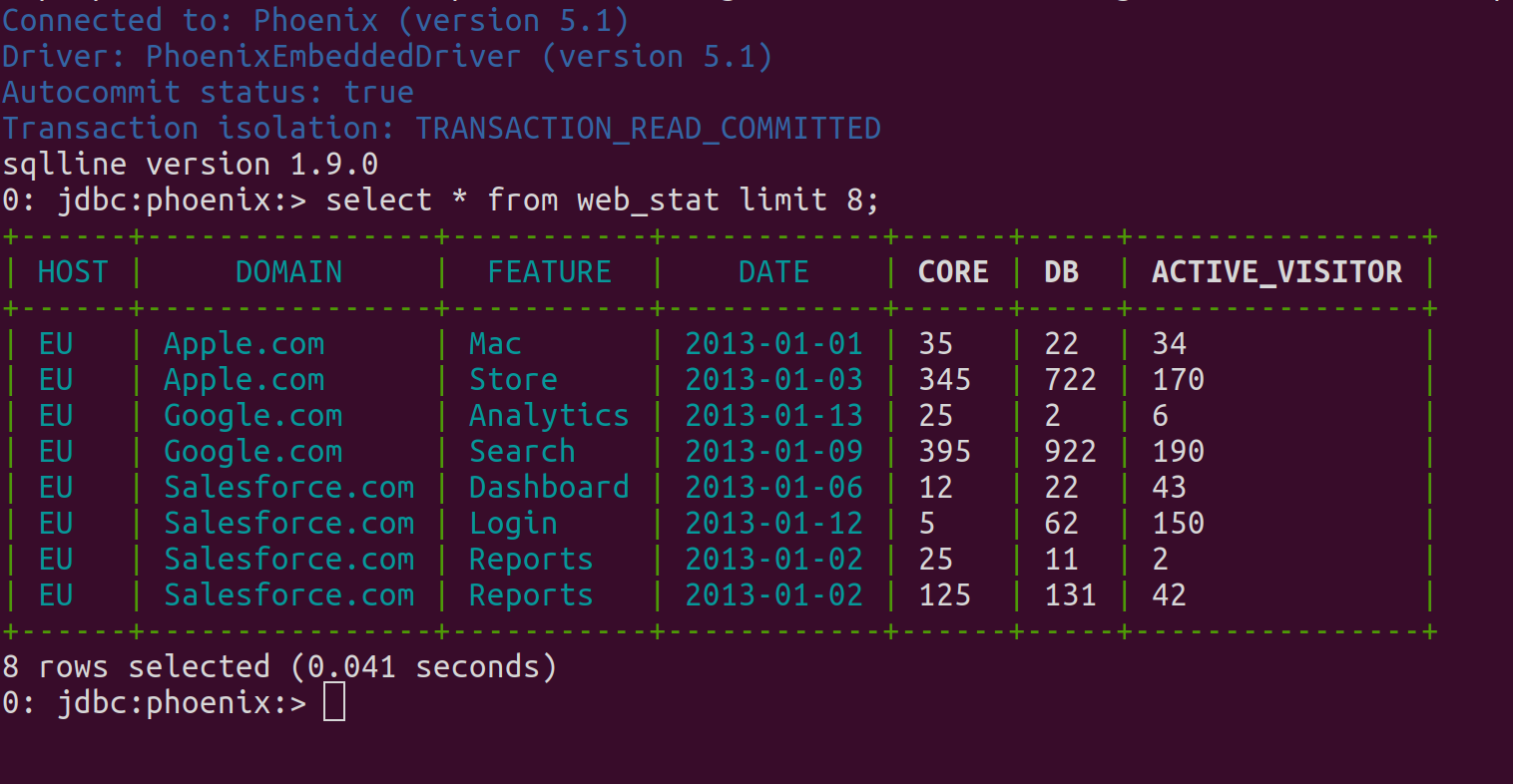Select the TRANSACTION_READ_COMMITTED text
This screenshot has width=1513, height=784.
648,129
